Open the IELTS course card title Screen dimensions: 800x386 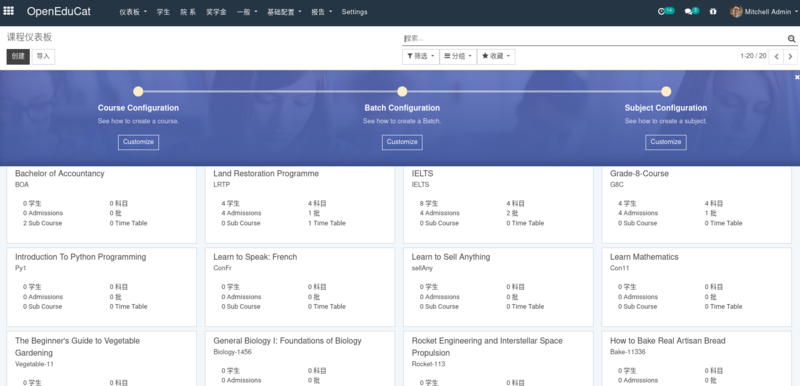coord(422,173)
